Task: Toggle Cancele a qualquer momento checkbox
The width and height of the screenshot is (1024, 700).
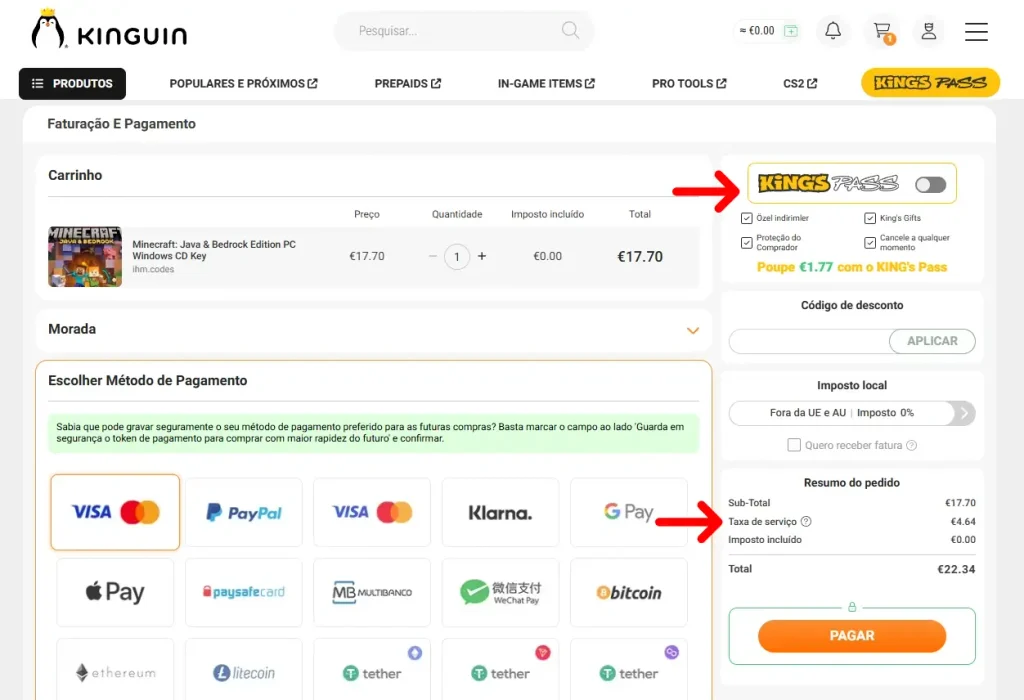Action: (x=870, y=243)
